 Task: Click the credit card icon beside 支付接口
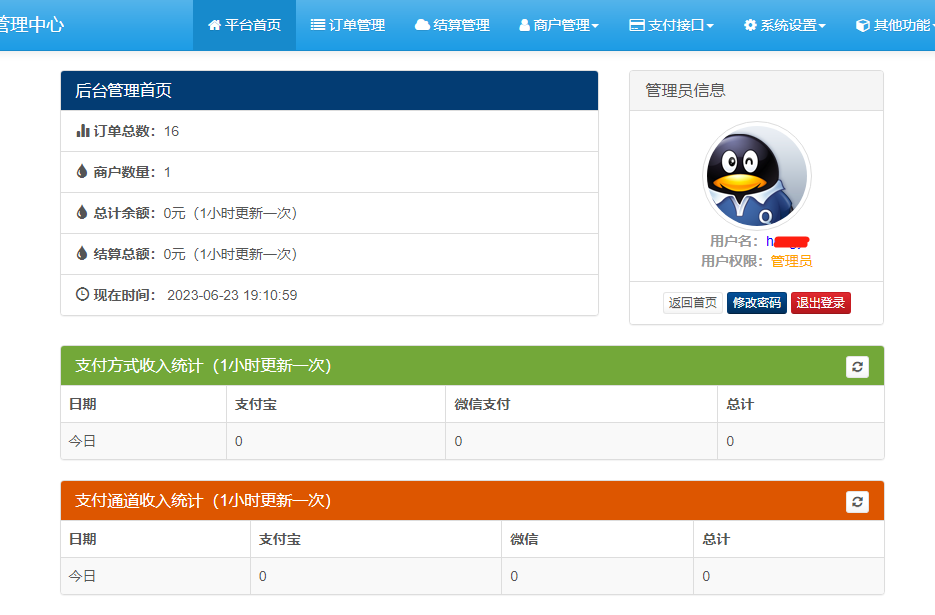636,25
